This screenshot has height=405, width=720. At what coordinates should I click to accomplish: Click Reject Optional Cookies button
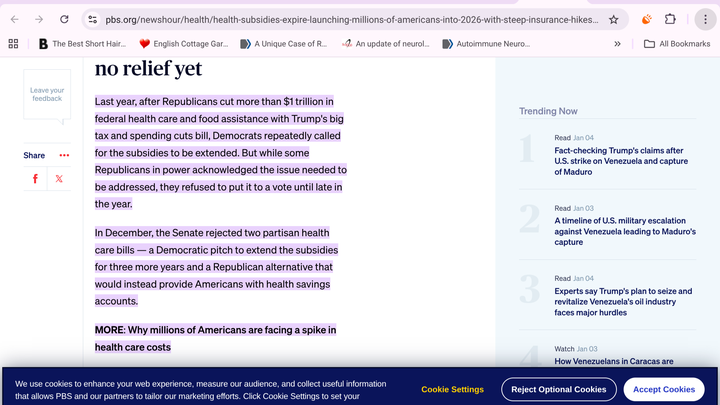coord(558,389)
